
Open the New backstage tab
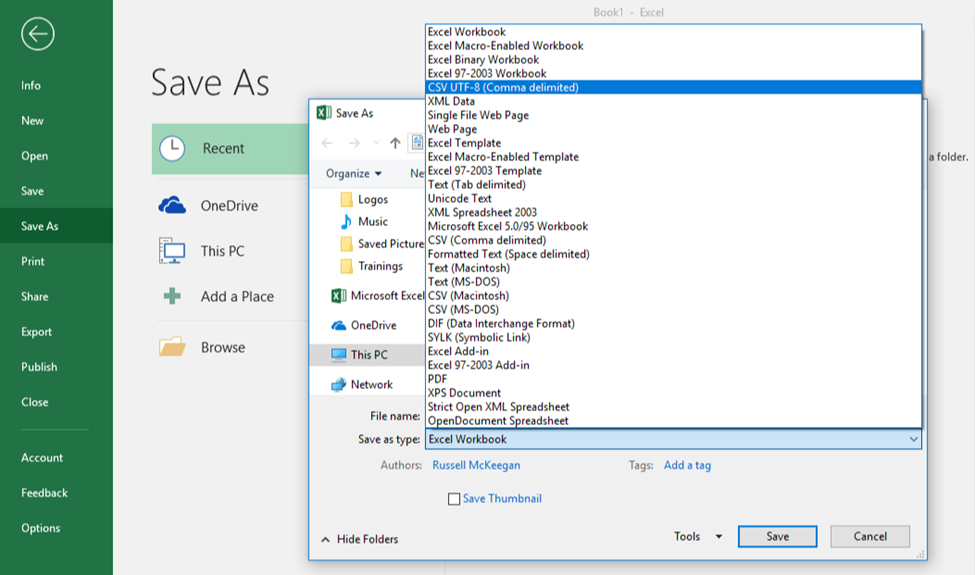coord(56,121)
